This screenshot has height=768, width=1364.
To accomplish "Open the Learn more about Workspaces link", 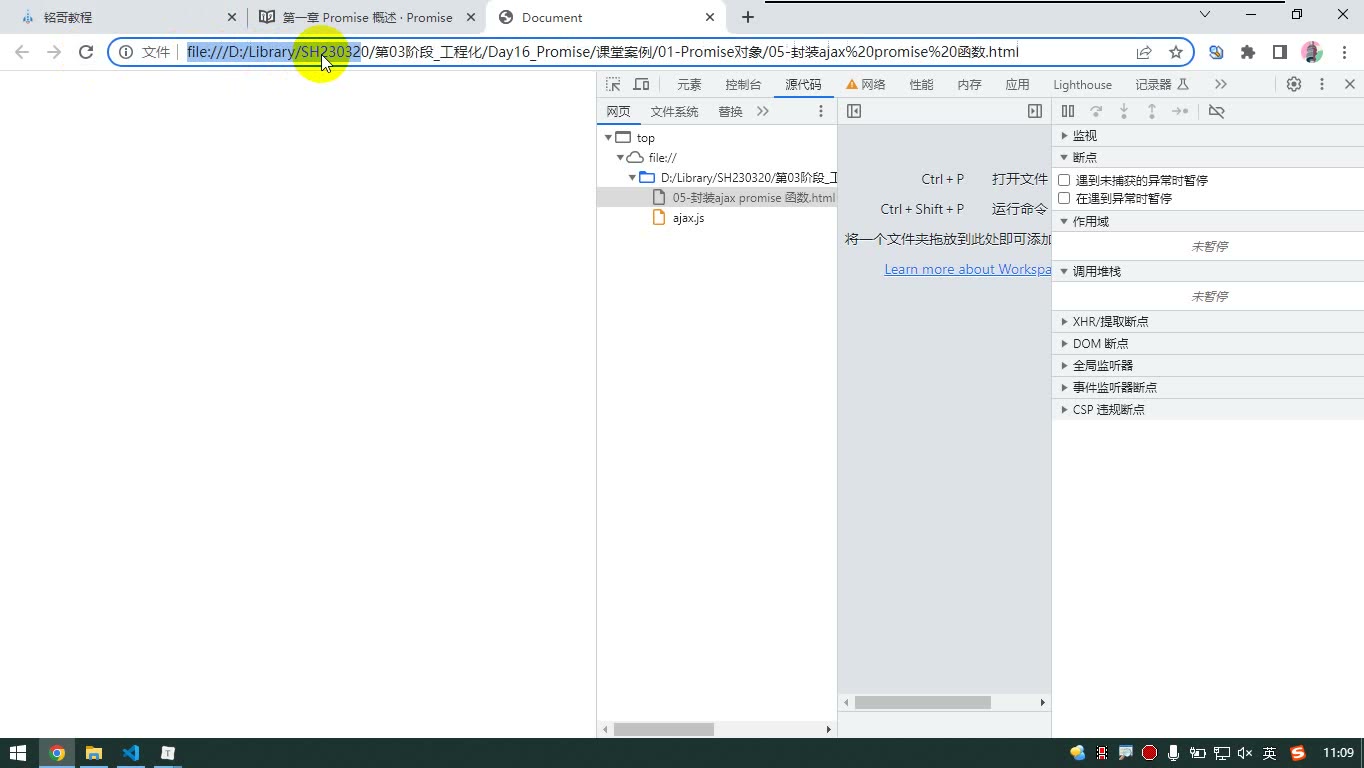I will click(968, 269).
